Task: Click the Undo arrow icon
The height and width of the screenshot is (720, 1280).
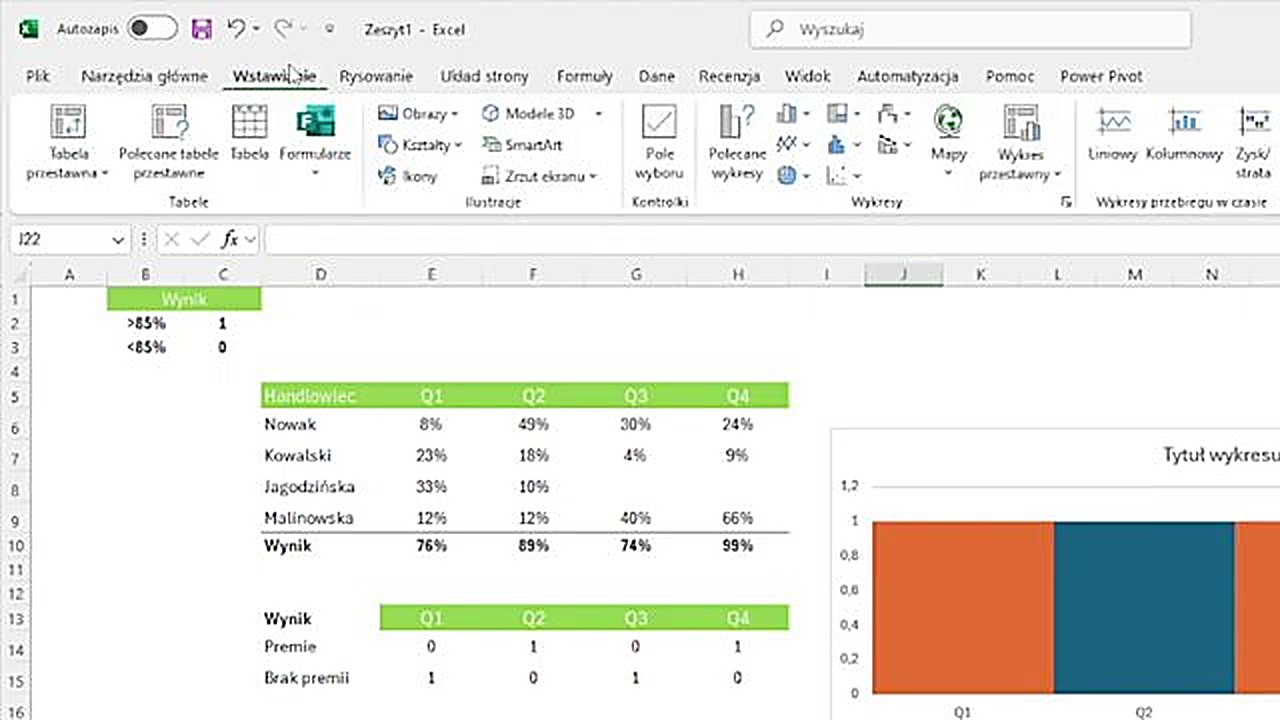Action: tap(237, 30)
